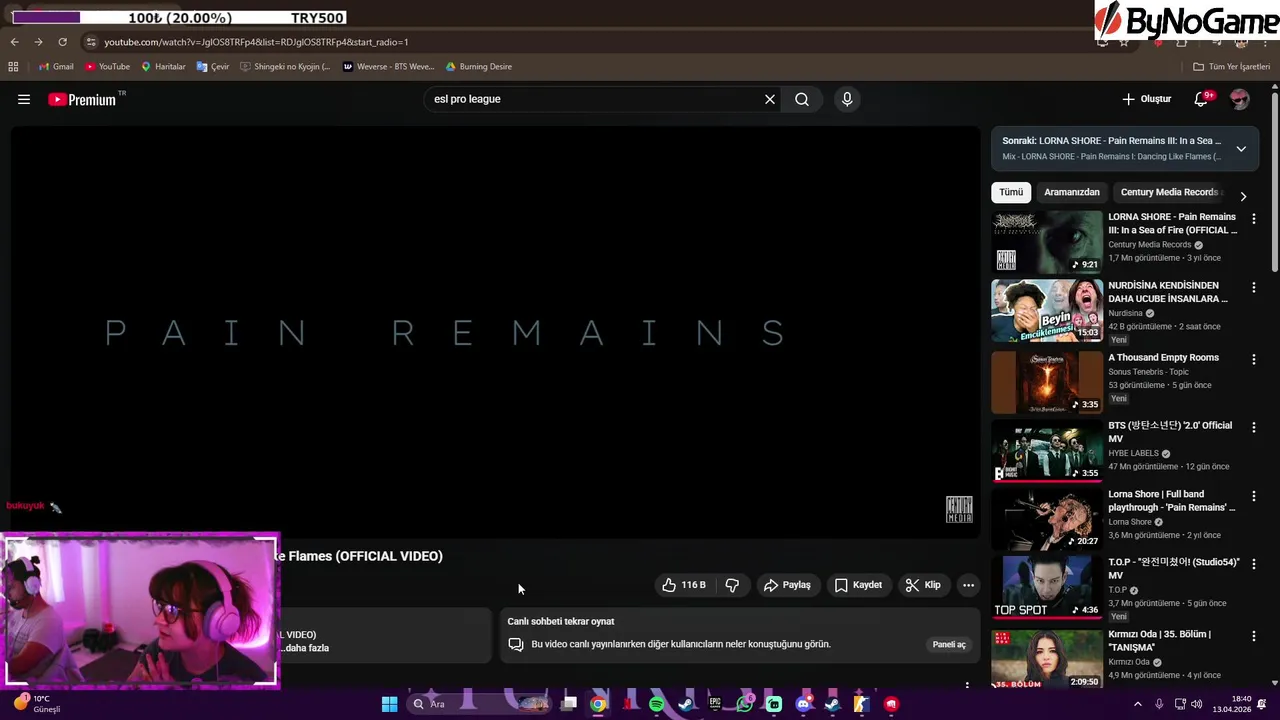Open the account avatar menu
The image size is (1280, 720).
pyautogui.click(x=1240, y=99)
